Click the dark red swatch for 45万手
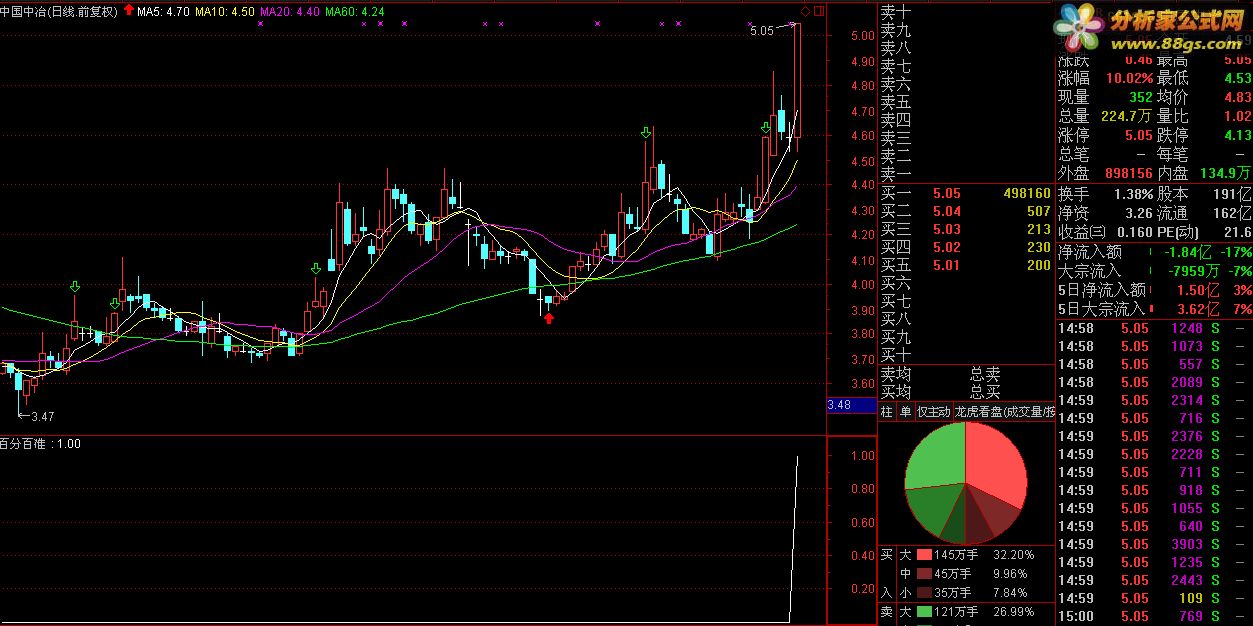This screenshot has width=1253, height=626. coord(923,574)
